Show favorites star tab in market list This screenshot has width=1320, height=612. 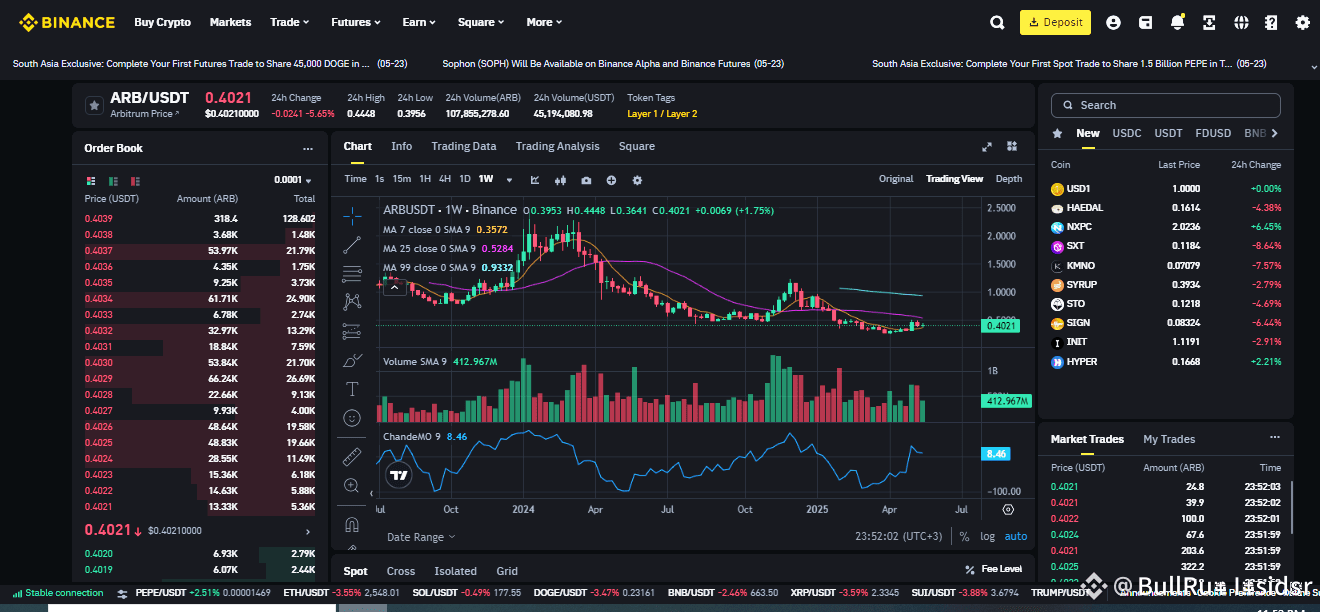click(1057, 133)
